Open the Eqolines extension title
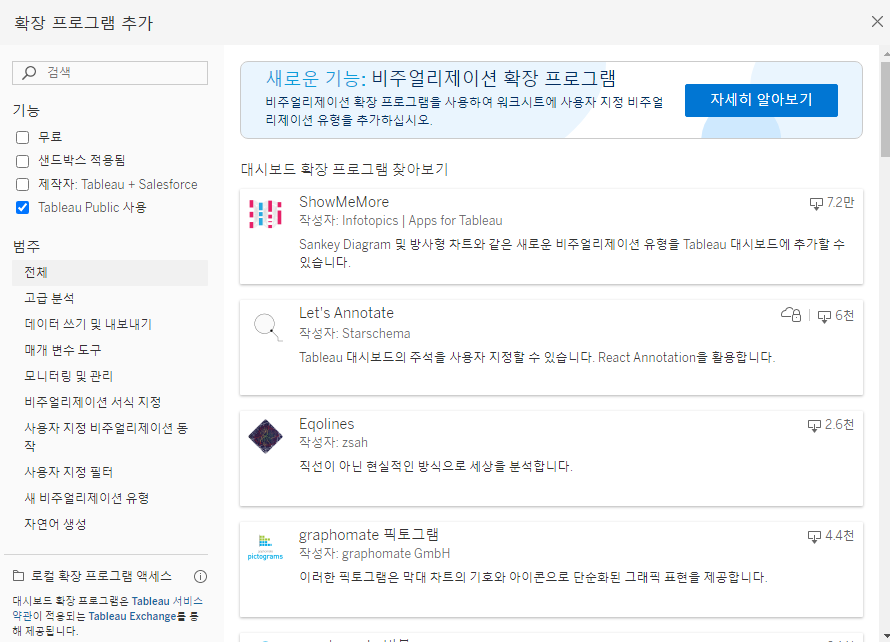Screen dimensions: 890x642 pos(326,424)
